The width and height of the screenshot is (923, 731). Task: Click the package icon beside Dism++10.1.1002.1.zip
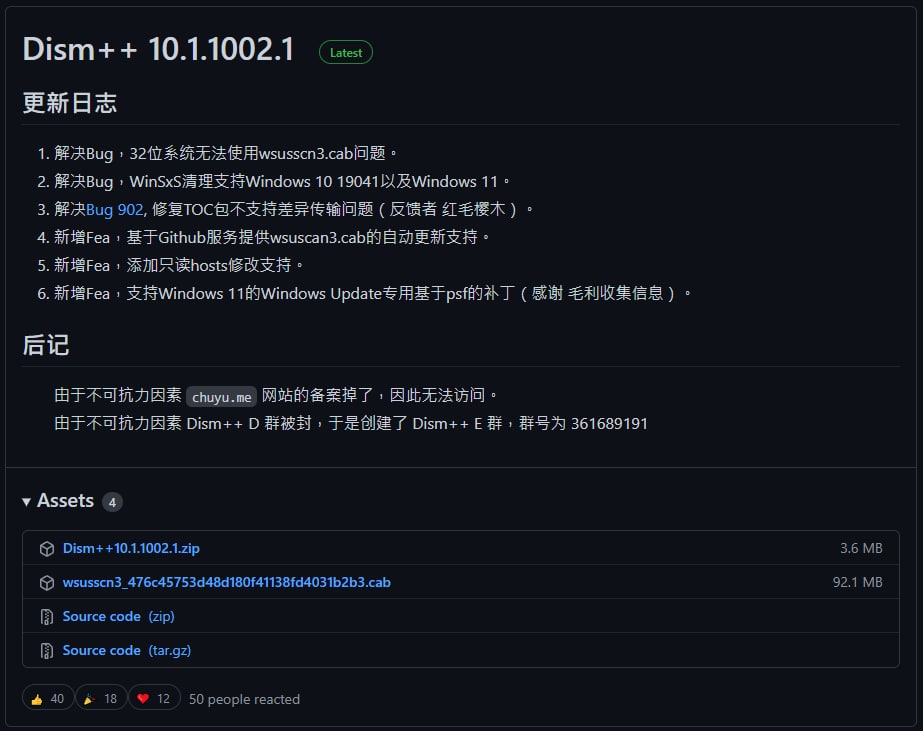pyautogui.click(x=46, y=549)
